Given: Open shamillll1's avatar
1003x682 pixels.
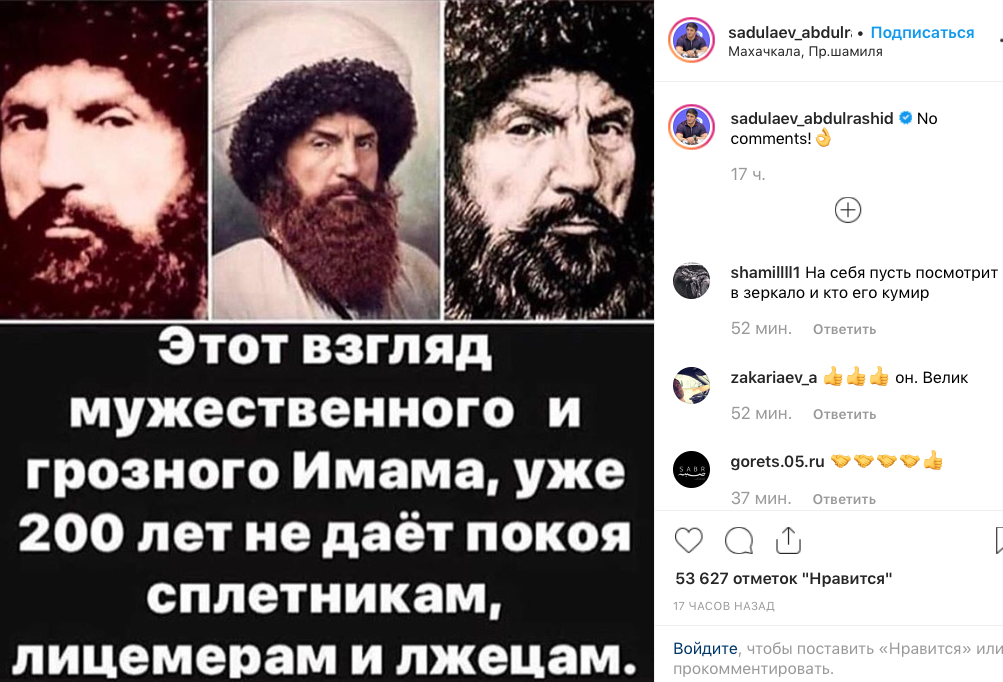Looking at the screenshot, I should (x=691, y=281).
